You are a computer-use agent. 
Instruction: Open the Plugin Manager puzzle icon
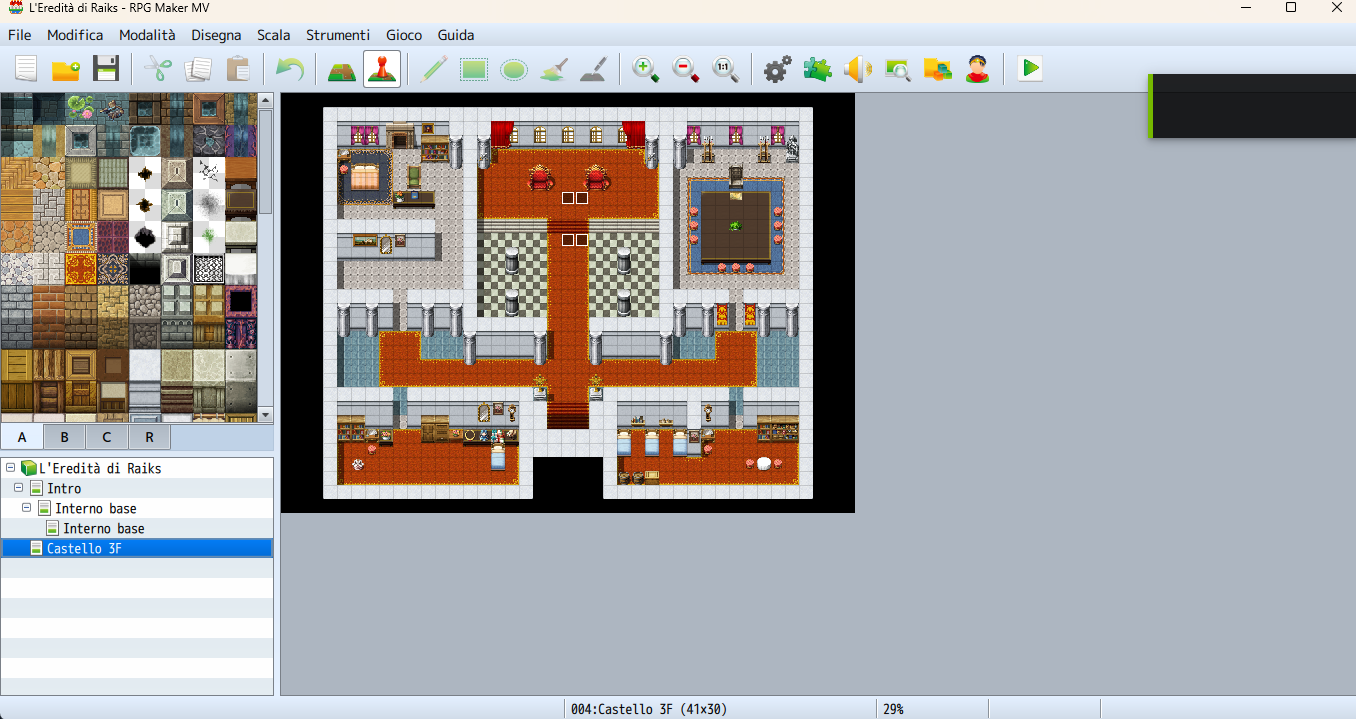[x=818, y=69]
